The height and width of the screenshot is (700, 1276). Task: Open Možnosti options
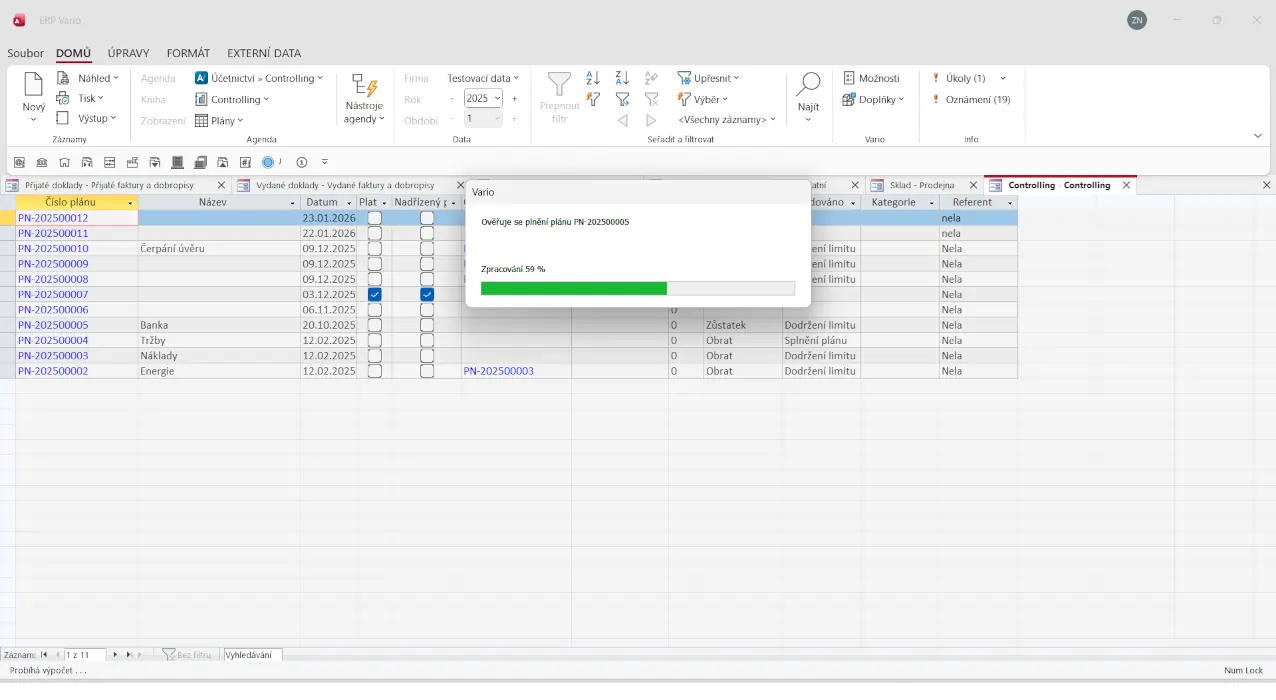(871, 78)
